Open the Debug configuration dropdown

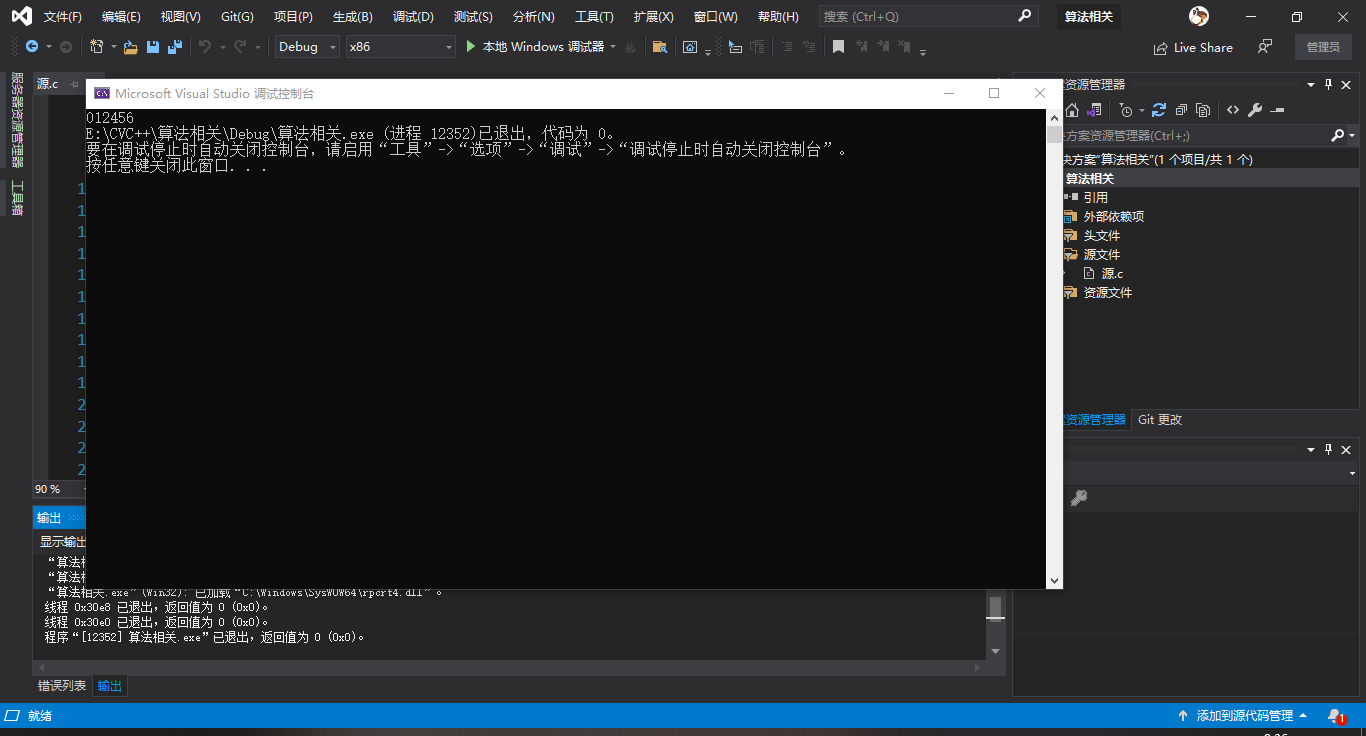coord(307,47)
